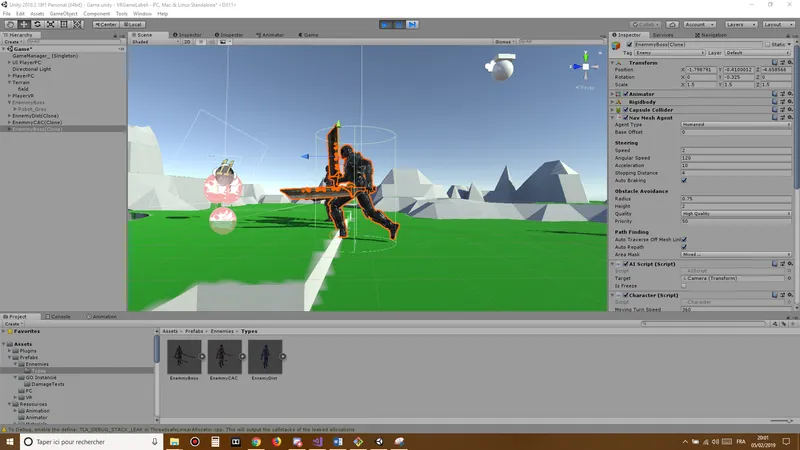Open Area Mask dropdown showing Mixed

[736, 255]
